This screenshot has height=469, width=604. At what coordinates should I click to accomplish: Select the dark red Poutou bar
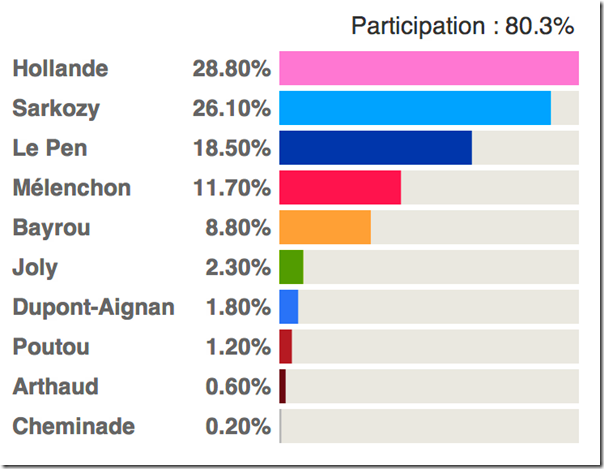point(286,346)
